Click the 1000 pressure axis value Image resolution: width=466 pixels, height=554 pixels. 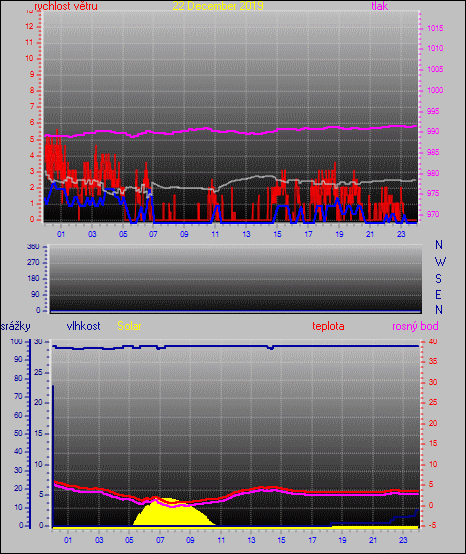pyautogui.click(x=435, y=90)
